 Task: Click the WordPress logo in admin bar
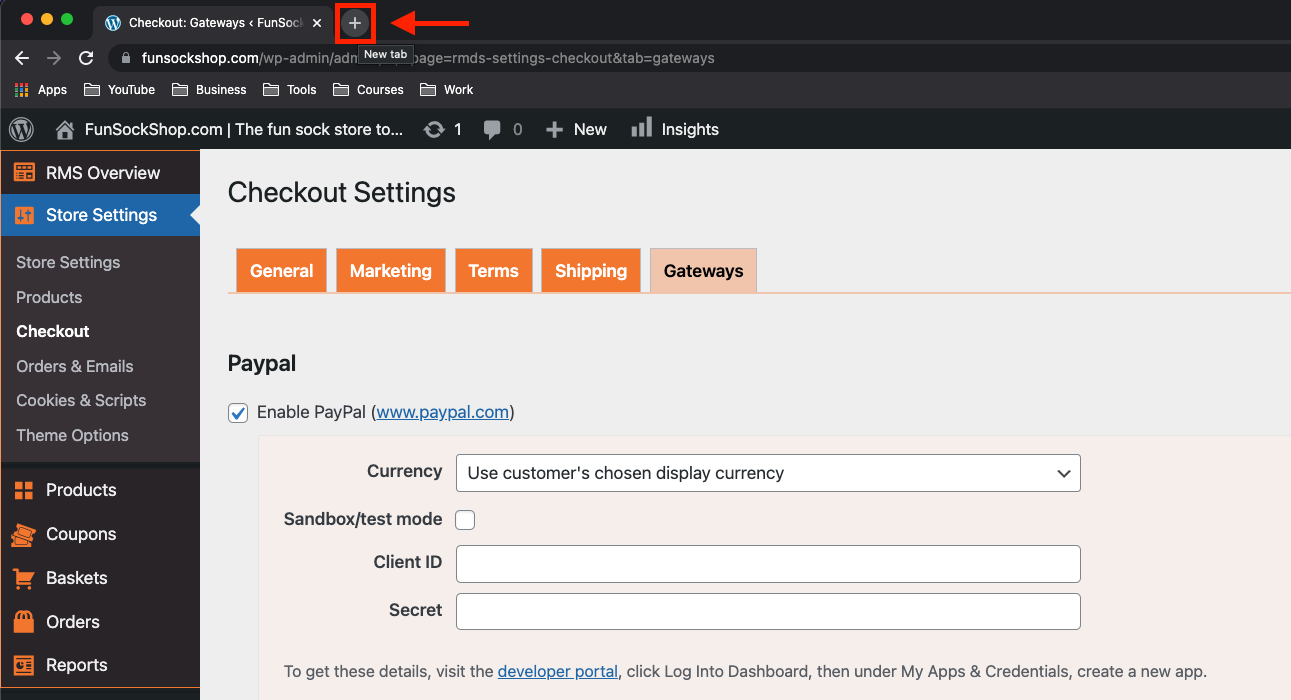click(22, 129)
